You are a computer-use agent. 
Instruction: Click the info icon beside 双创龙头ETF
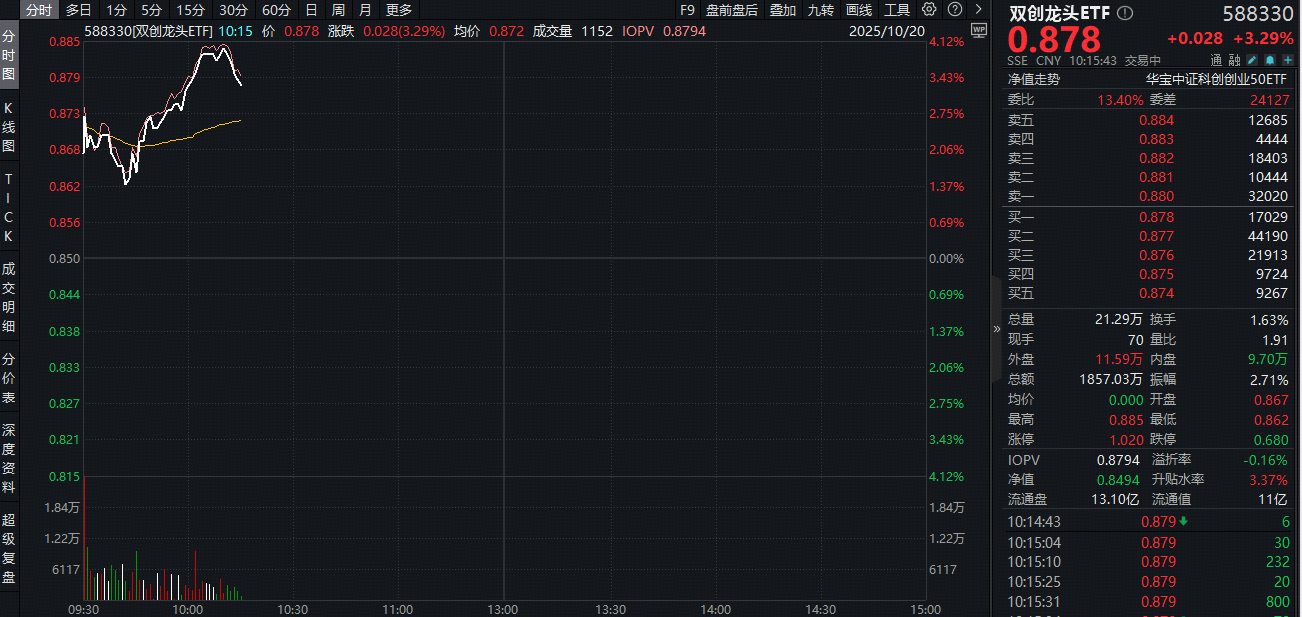[x=1125, y=14]
